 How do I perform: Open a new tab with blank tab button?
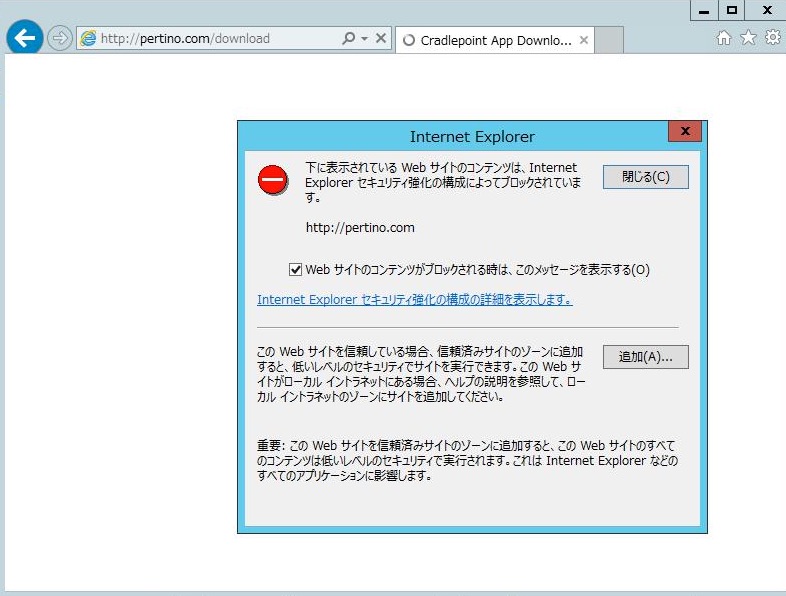(609, 40)
